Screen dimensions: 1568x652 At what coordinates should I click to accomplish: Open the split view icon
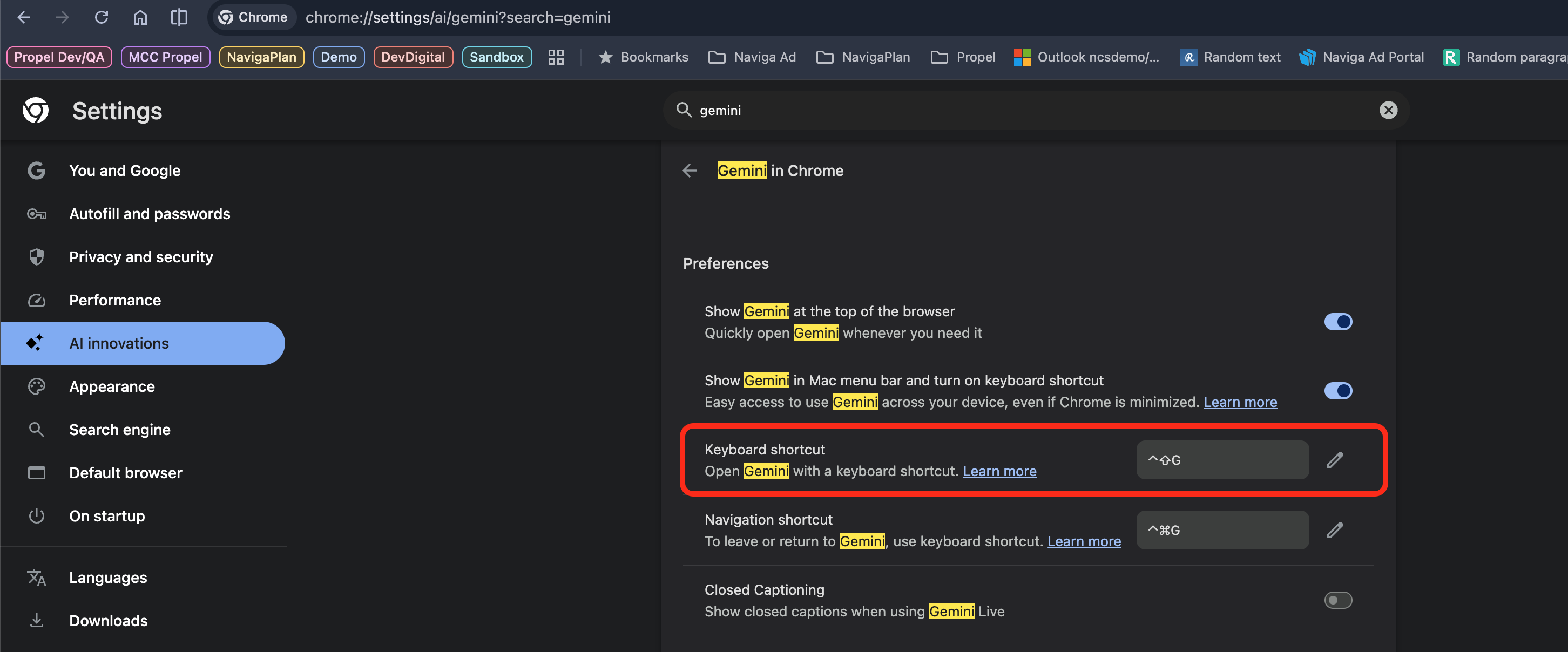pos(179,17)
